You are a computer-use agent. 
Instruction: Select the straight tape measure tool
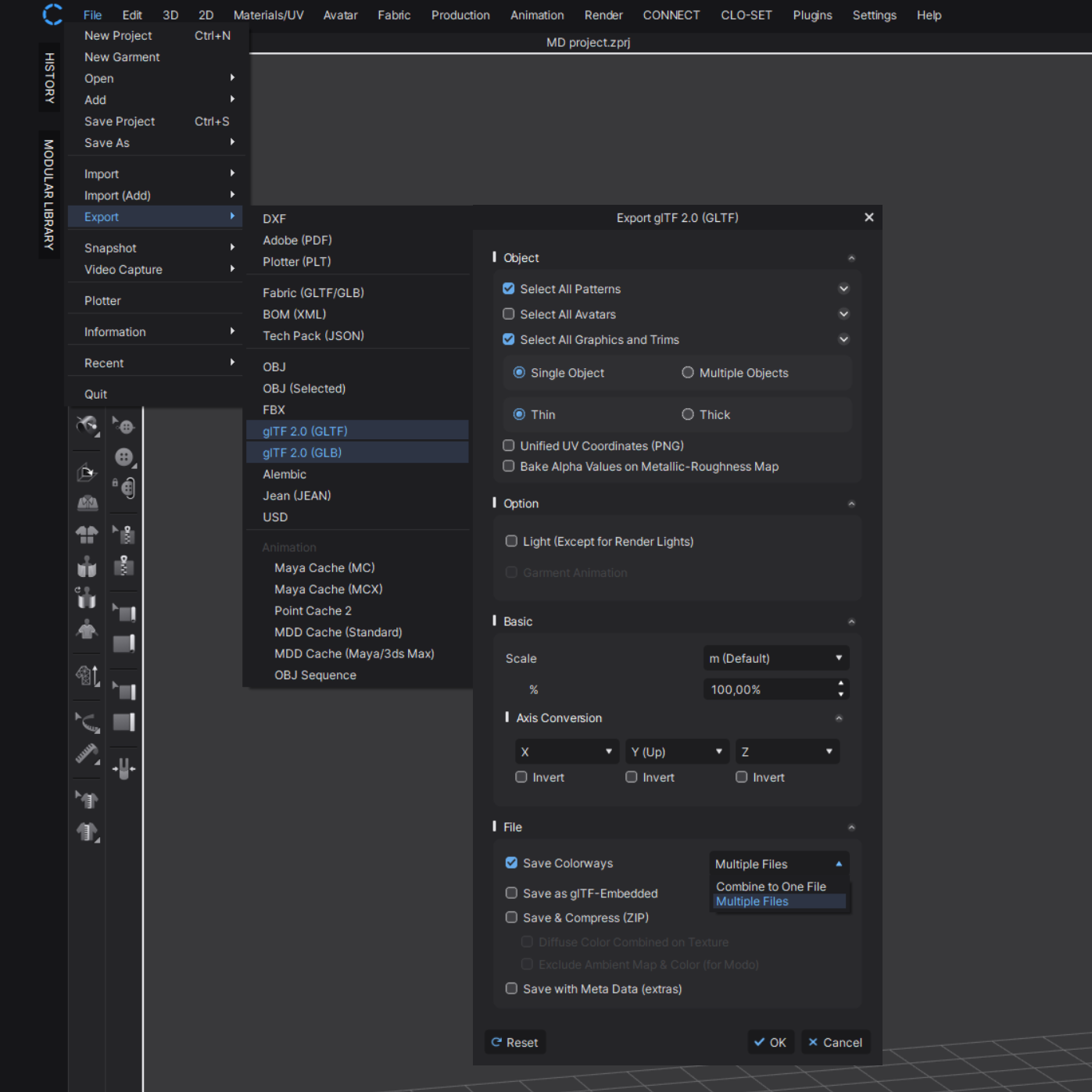pyautogui.click(x=87, y=754)
